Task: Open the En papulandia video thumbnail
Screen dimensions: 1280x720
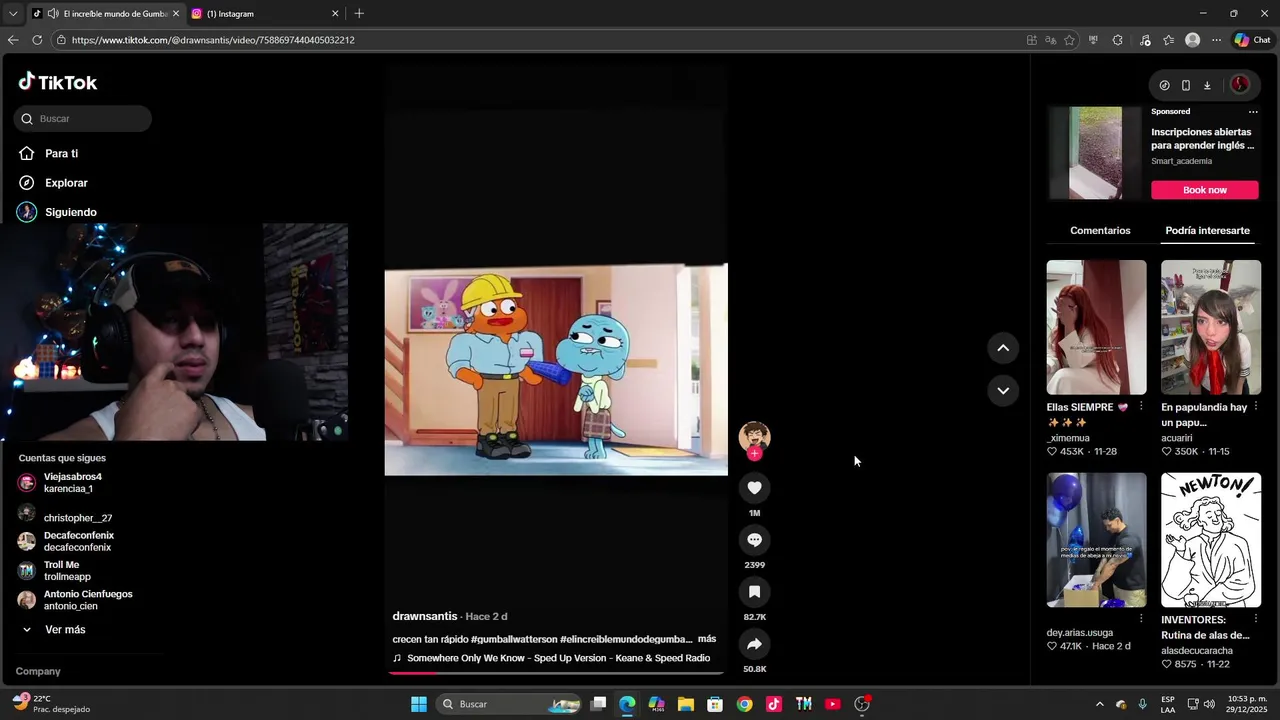Action: tap(1211, 327)
